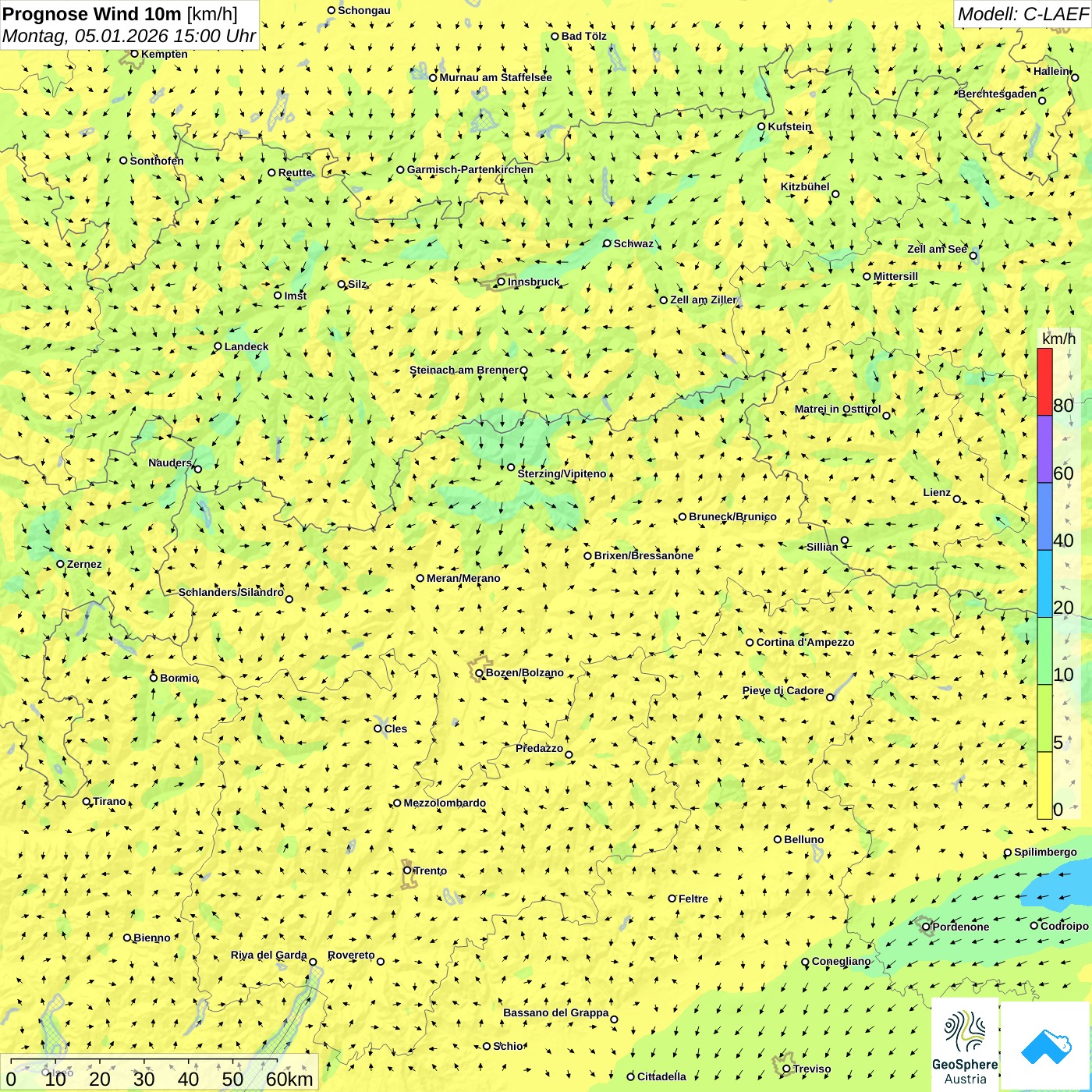The image size is (1092, 1092).
Task: Click the Nauders label
Action: click(x=170, y=463)
